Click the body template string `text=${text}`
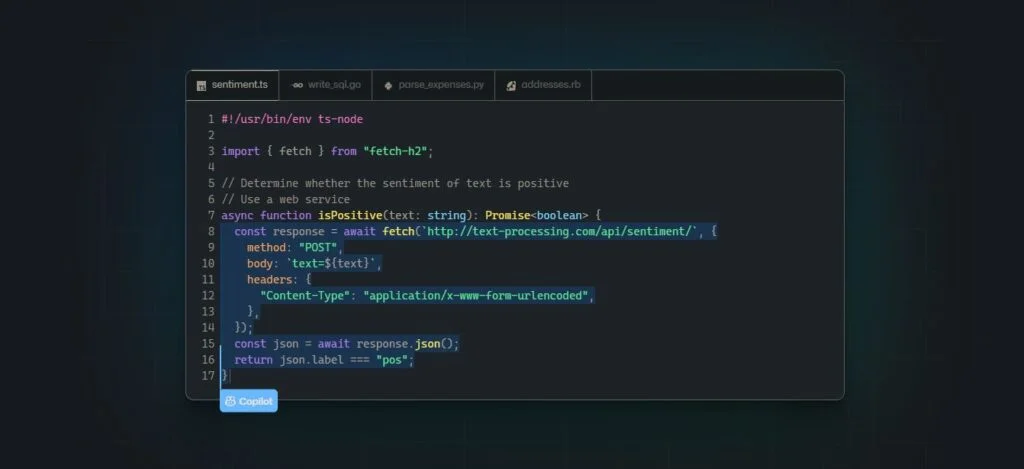The width and height of the screenshot is (1024, 469). click(331, 263)
